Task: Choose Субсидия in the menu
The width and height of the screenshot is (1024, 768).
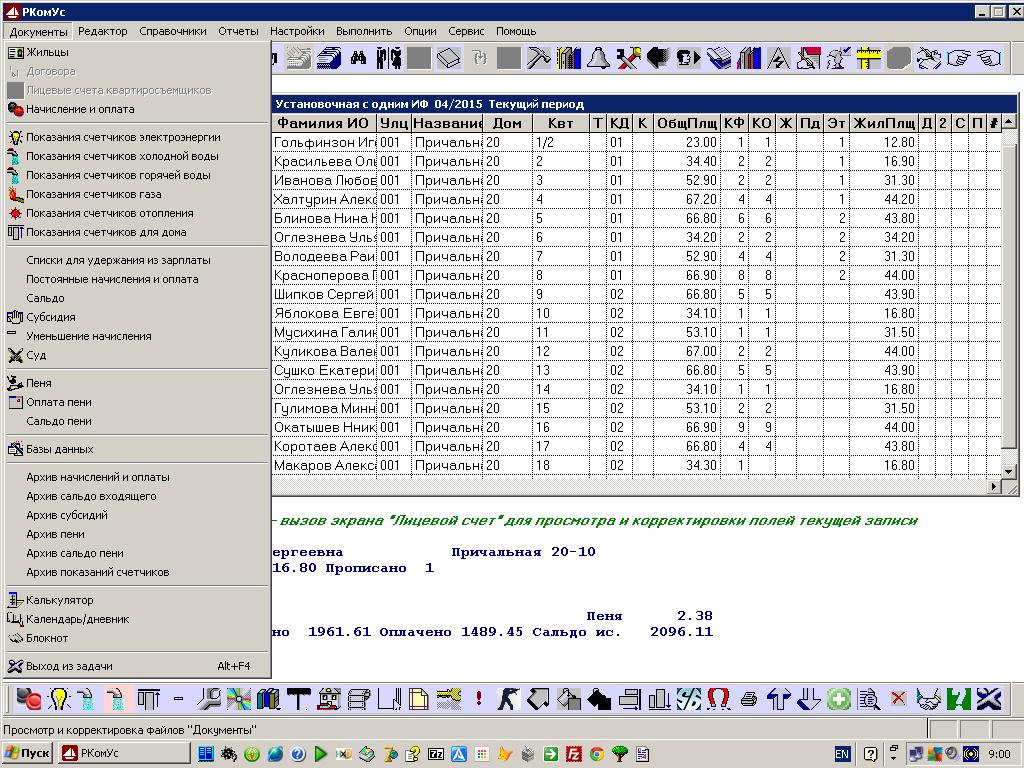Action: 50,317
